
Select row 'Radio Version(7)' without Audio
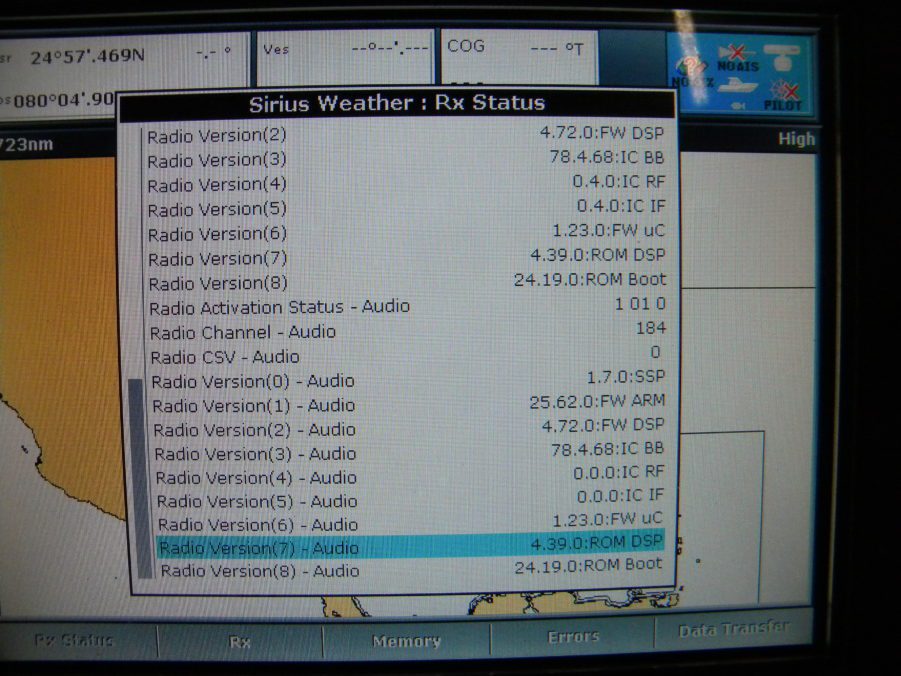tap(405, 258)
